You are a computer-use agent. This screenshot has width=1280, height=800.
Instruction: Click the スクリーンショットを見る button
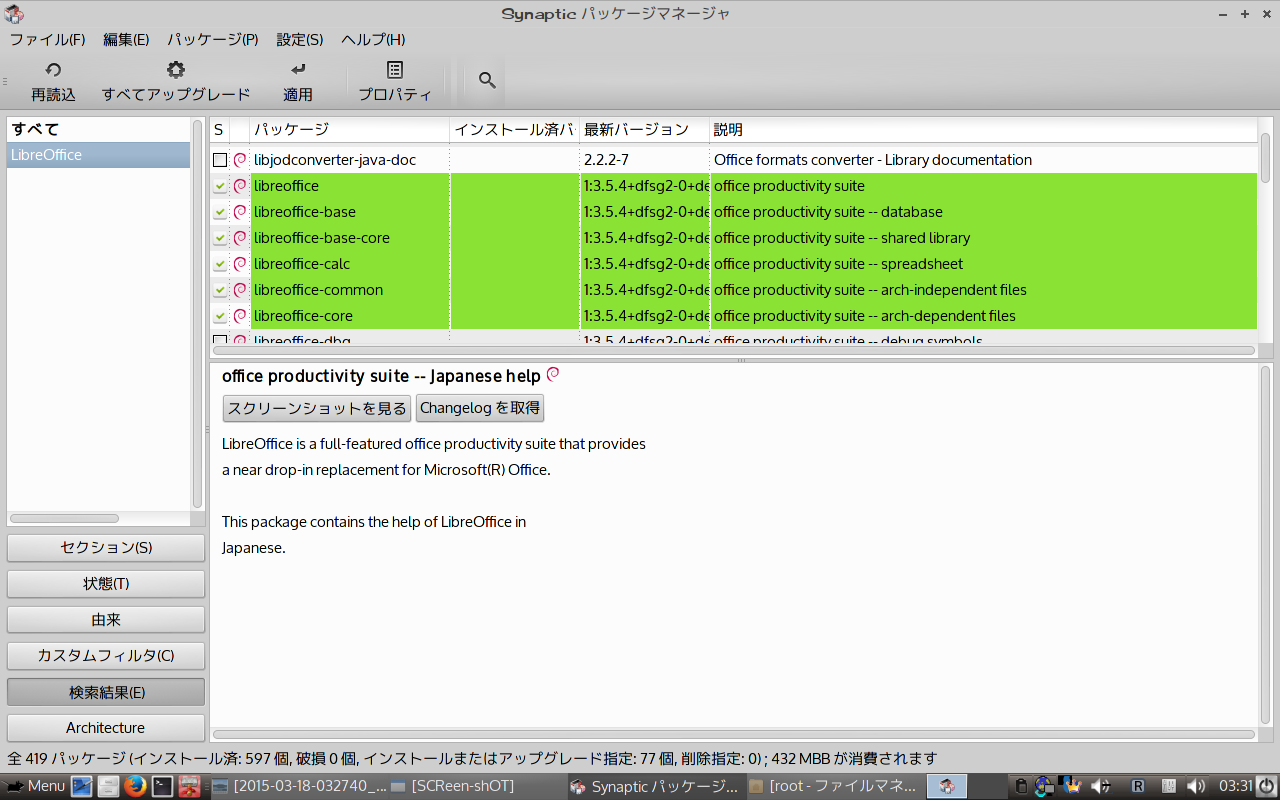(x=317, y=408)
